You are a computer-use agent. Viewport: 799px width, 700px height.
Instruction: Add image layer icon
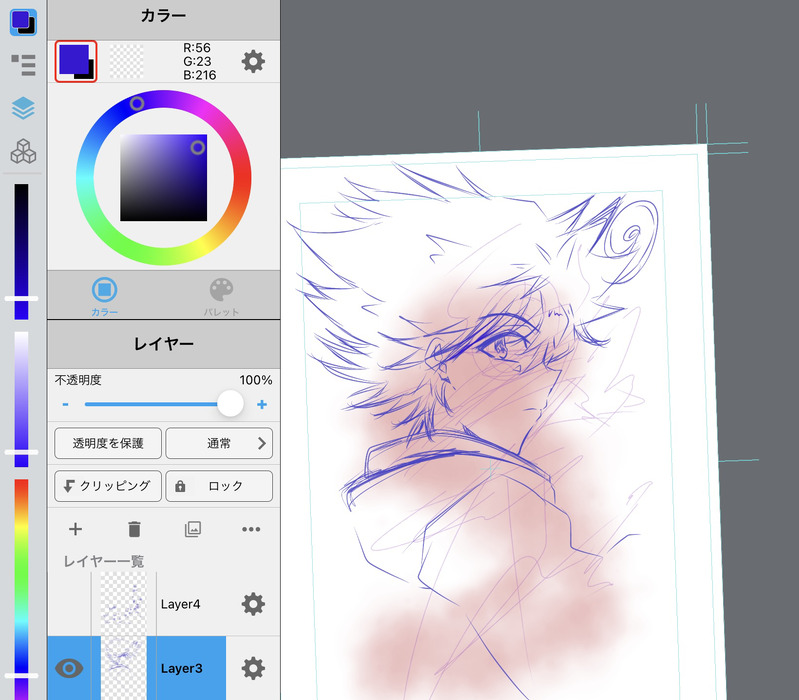tap(193, 529)
